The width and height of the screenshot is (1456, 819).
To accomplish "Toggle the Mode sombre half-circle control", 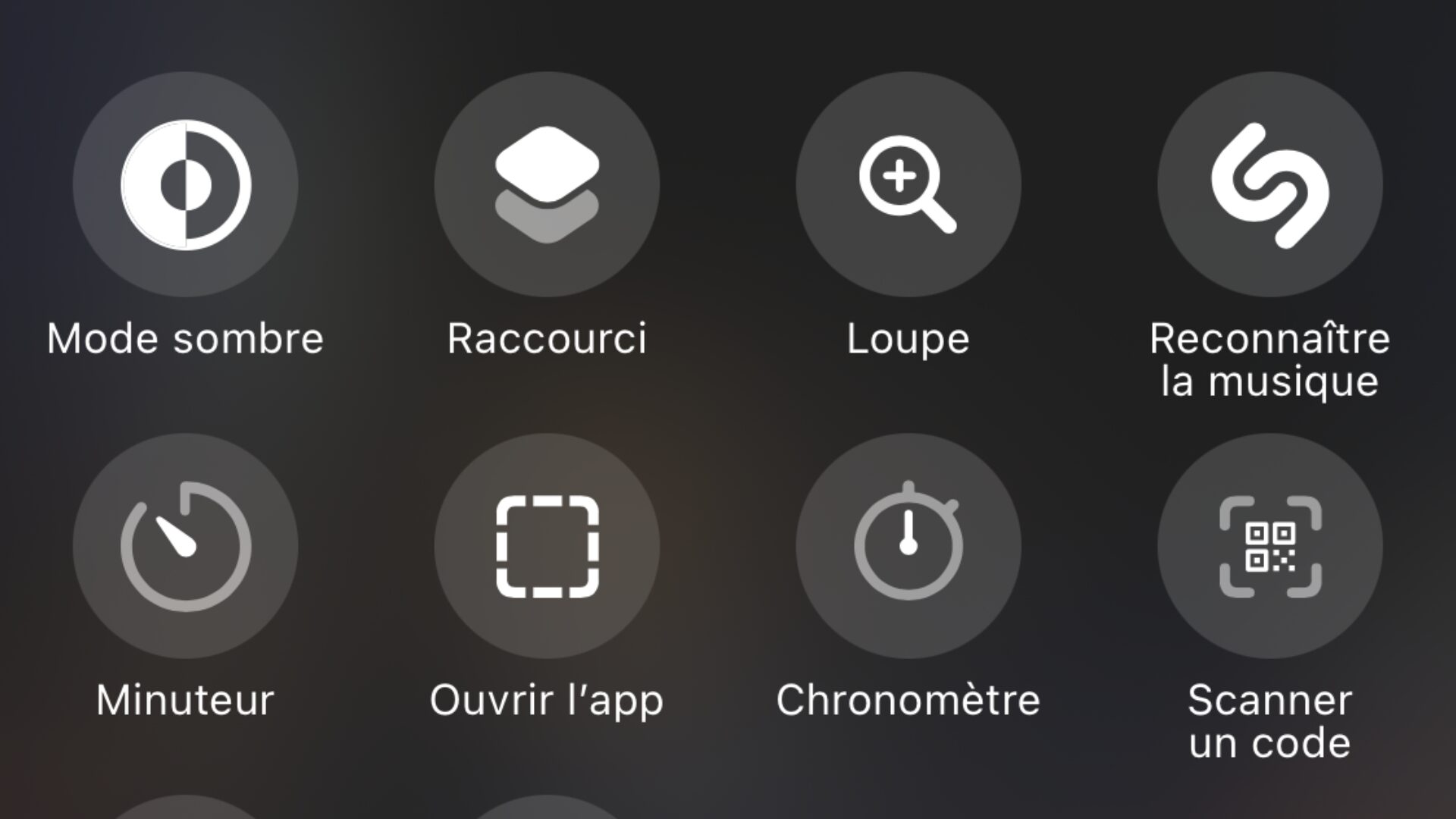I will point(185,184).
